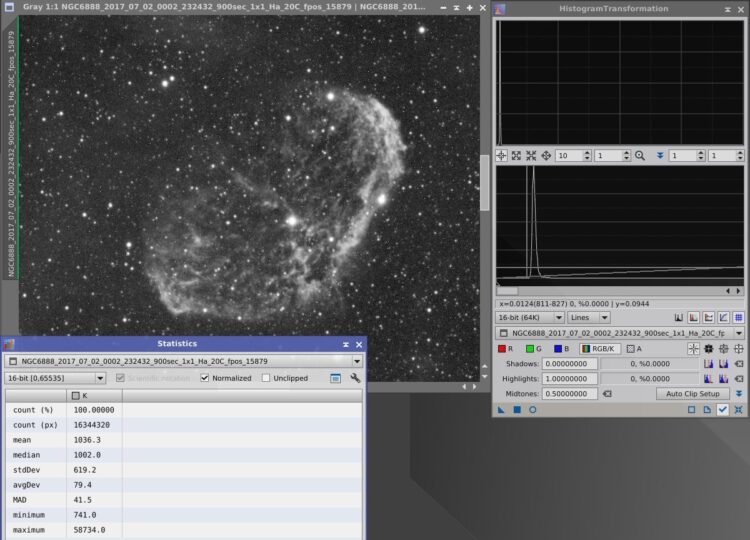Viewport: 750px width, 540px height.
Task: Click the Auto Clip Setup button
Action: (693, 394)
